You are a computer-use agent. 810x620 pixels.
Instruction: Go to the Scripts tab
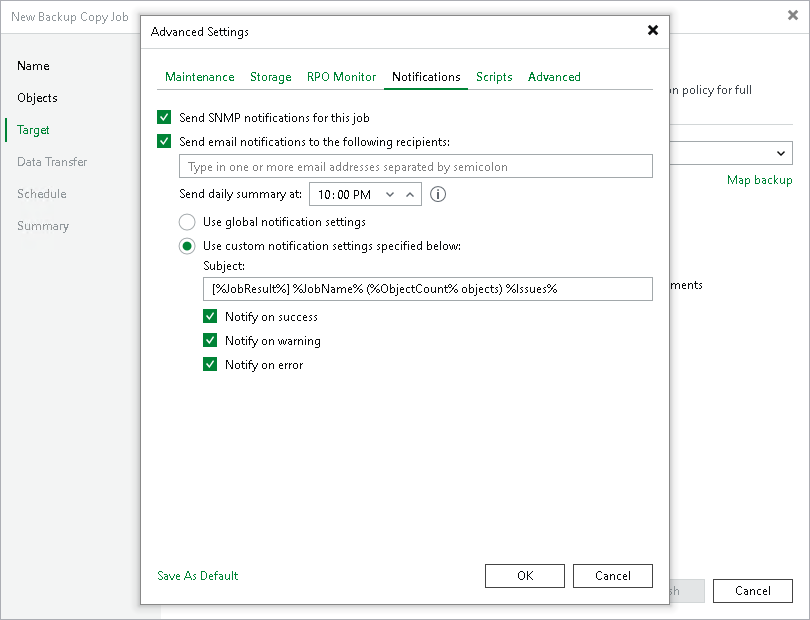tap(494, 77)
